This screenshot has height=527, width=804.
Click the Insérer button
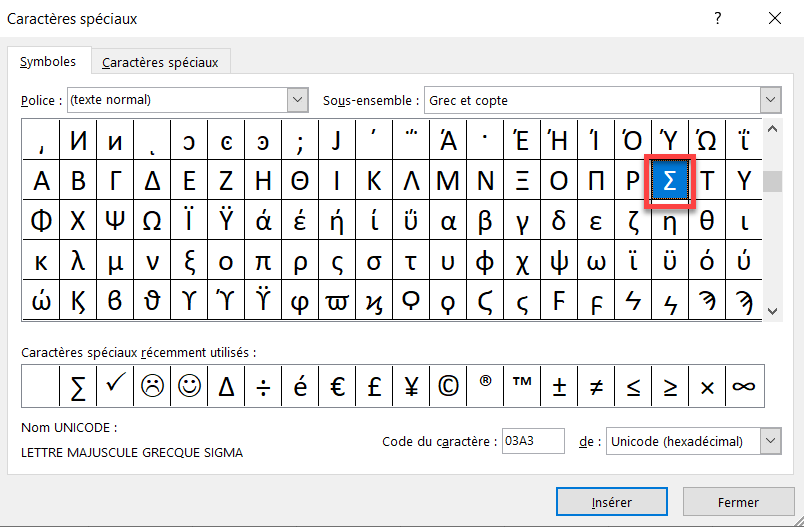tap(612, 502)
